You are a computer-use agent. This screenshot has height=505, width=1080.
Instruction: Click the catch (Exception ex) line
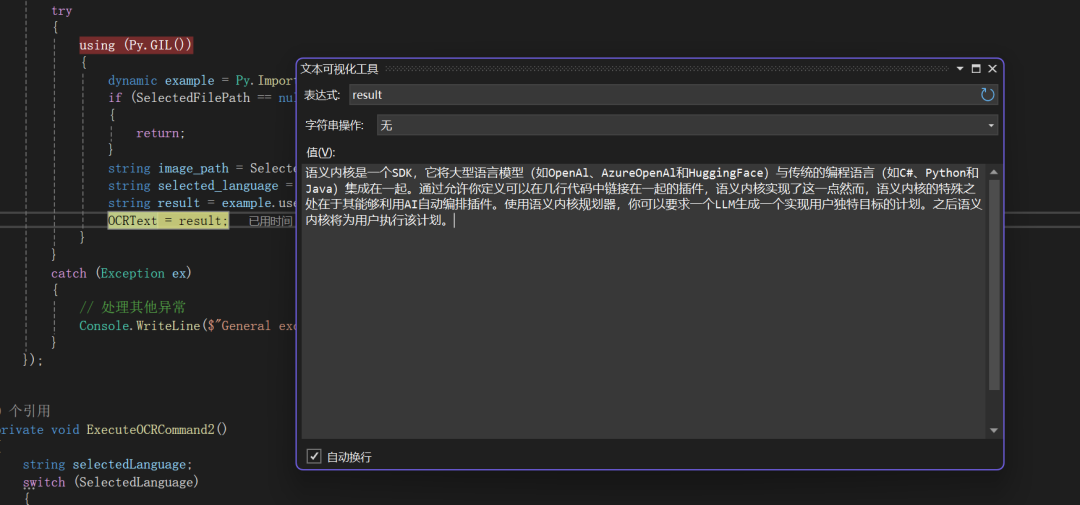tap(121, 274)
